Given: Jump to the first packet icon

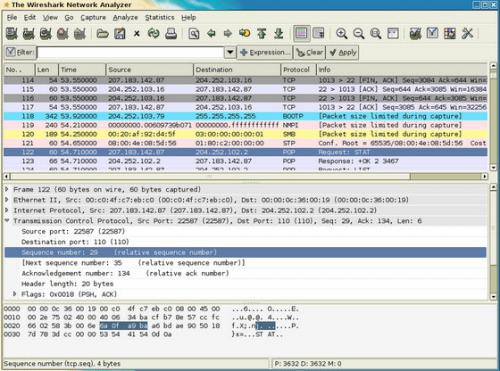Looking at the screenshot, I should tap(262, 34).
